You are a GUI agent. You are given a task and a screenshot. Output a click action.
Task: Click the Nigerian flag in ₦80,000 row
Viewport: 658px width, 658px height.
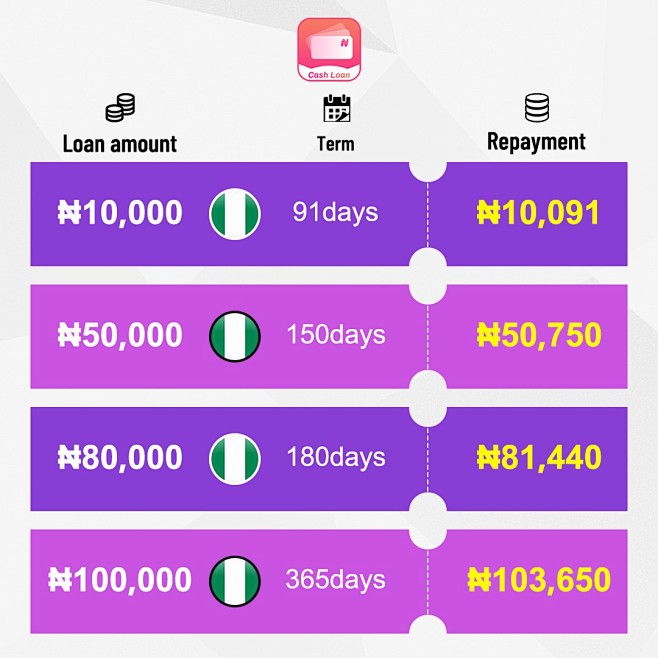pyautogui.click(x=235, y=459)
